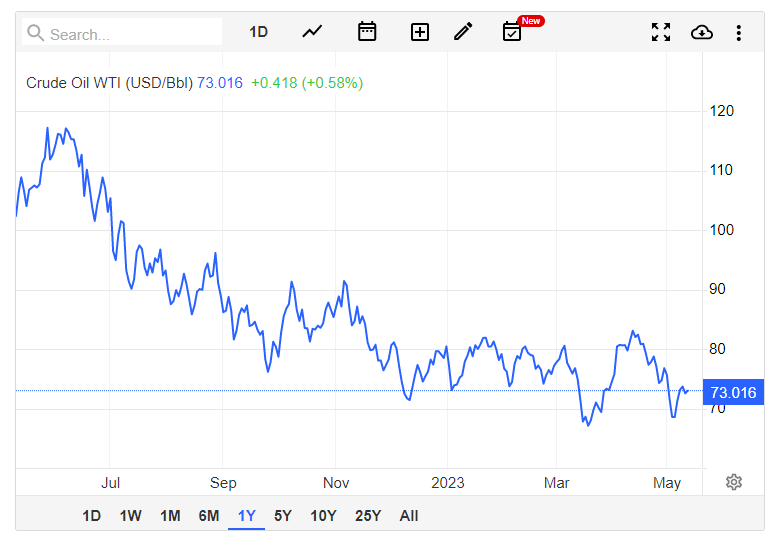Switch to the 6M range tab

209,516
